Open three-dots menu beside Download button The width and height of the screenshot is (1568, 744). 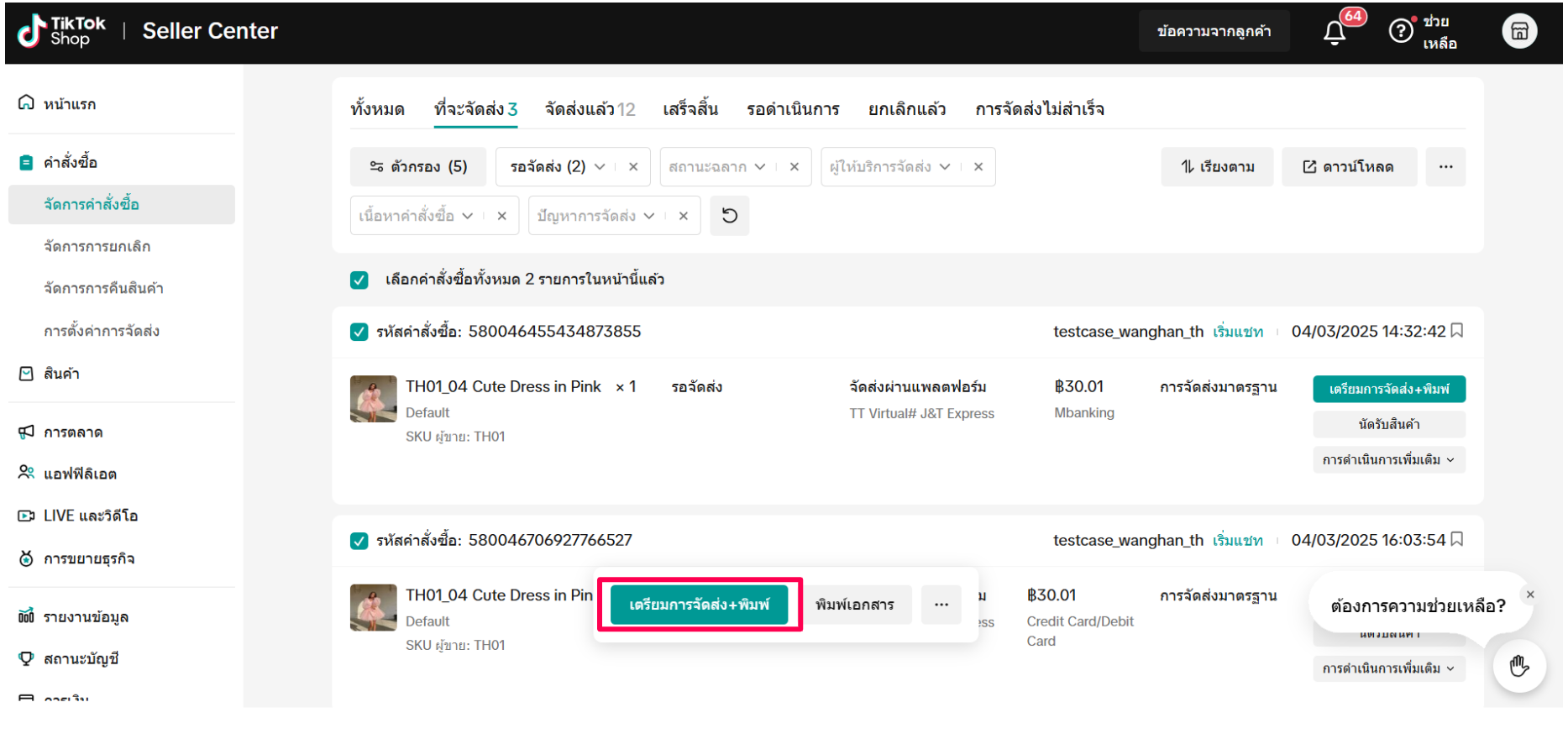click(x=1445, y=167)
